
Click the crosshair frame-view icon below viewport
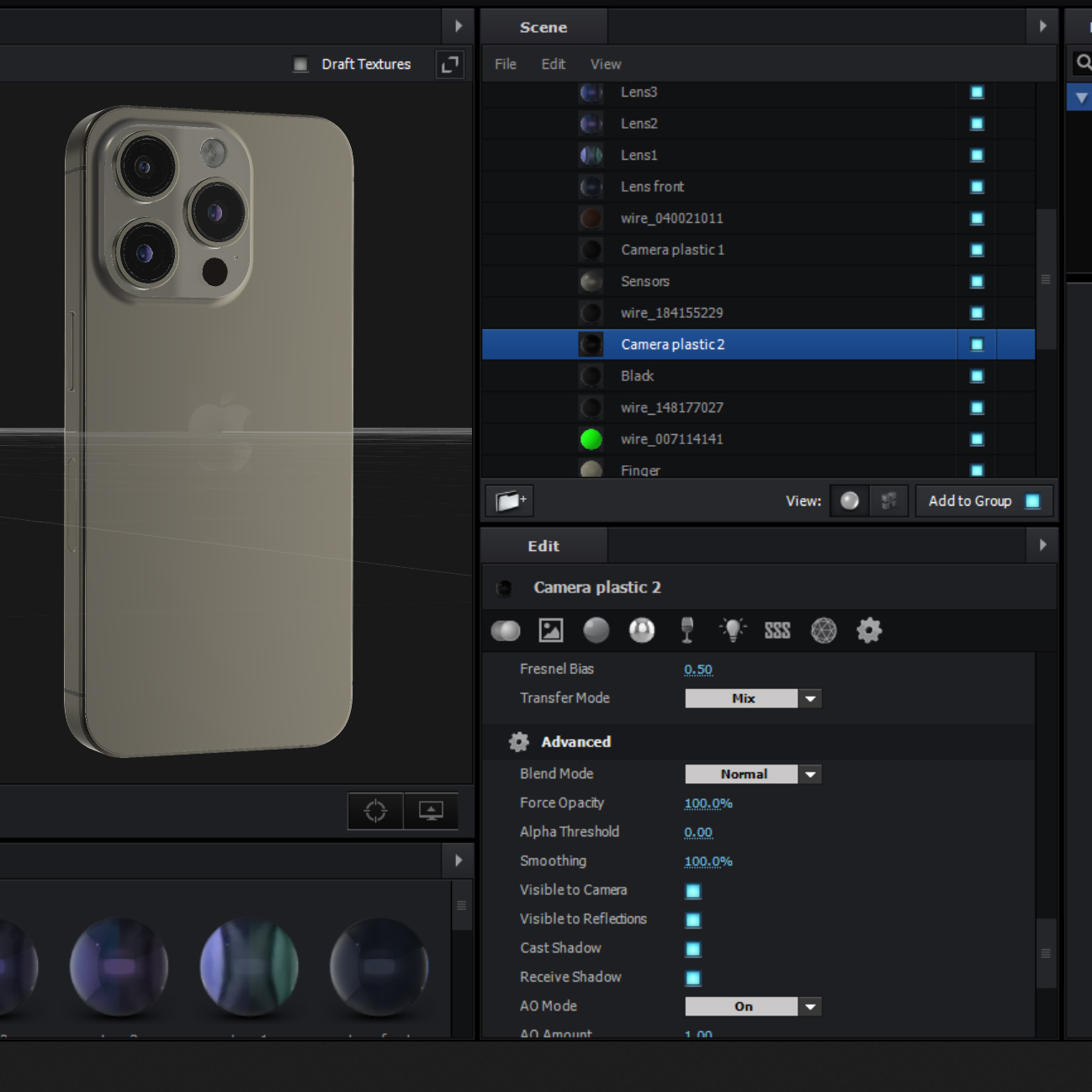pos(375,811)
